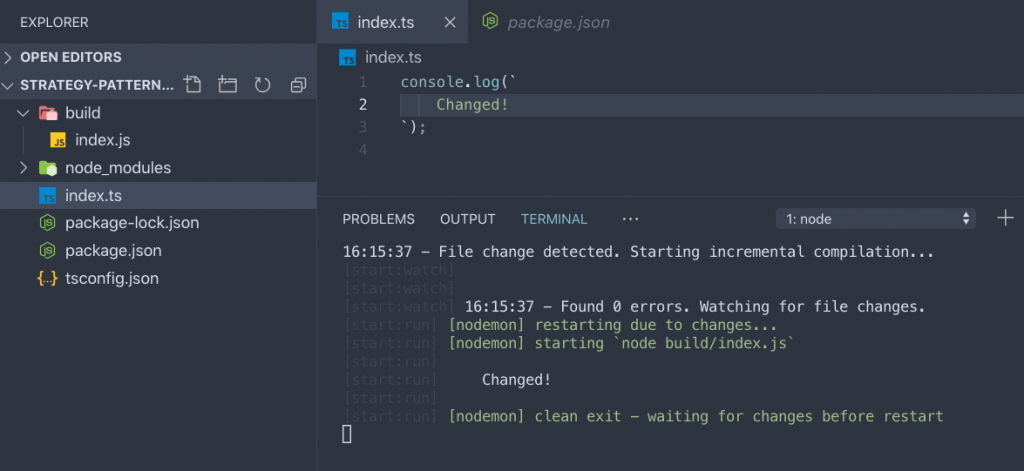Screen dimensions: 1024x471
Task: Click 'restarting due to changes' terminal line
Action: click(x=613, y=325)
